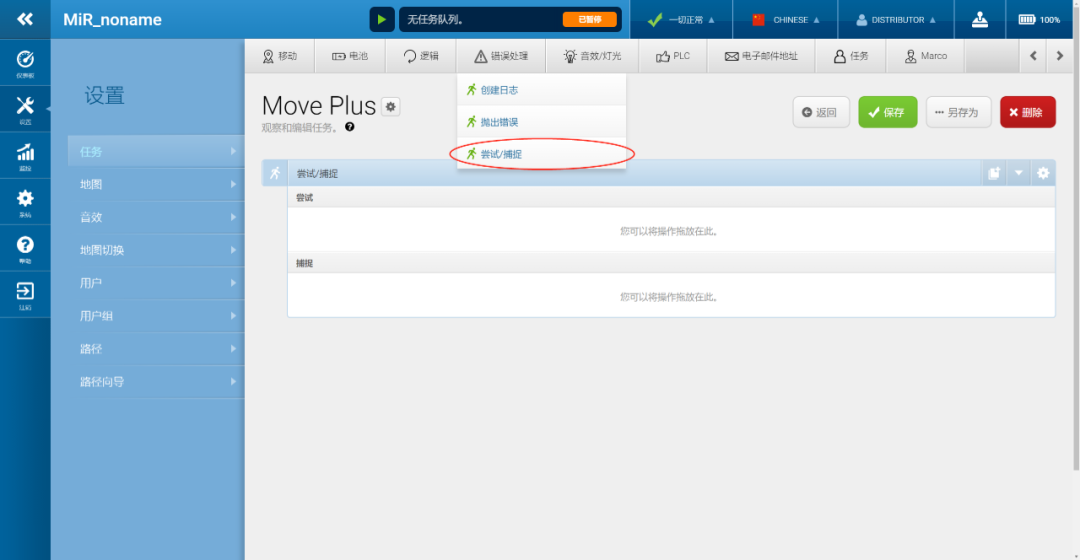Image resolution: width=1080 pixels, height=560 pixels.
Task: Click the green 保存 save button
Action: point(887,112)
